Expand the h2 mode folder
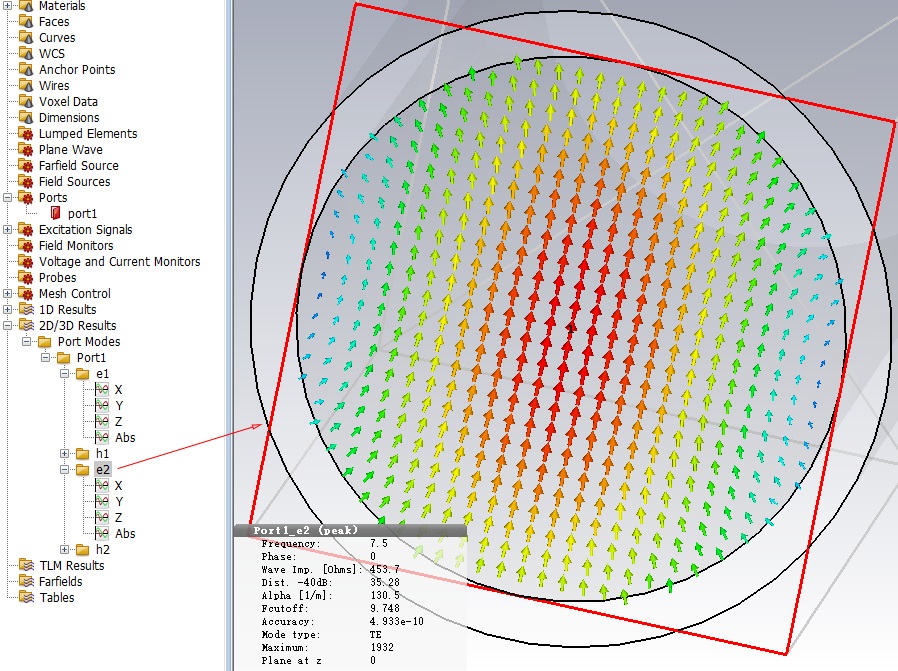898x671 pixels. pyautogui.click(x=64, y=550)
